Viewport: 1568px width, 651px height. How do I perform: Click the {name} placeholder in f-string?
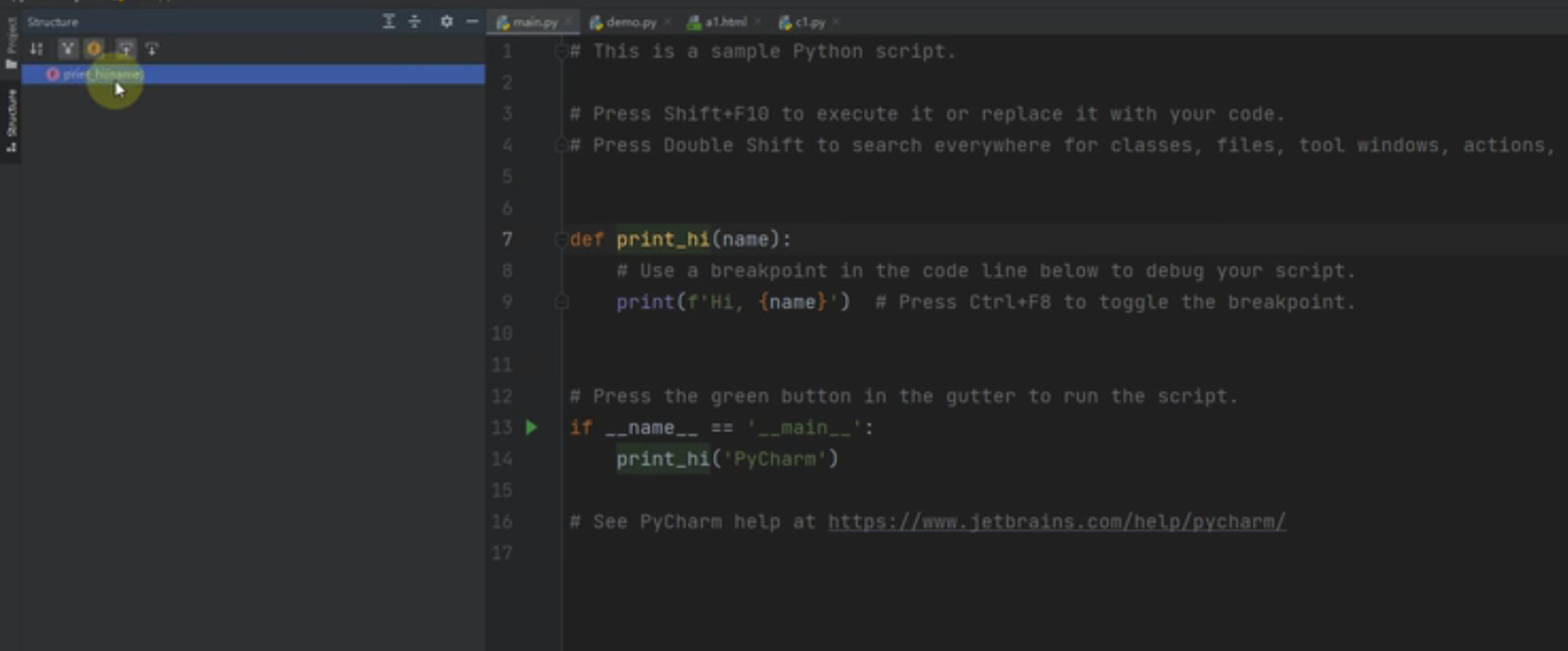(x=792, y=302)
